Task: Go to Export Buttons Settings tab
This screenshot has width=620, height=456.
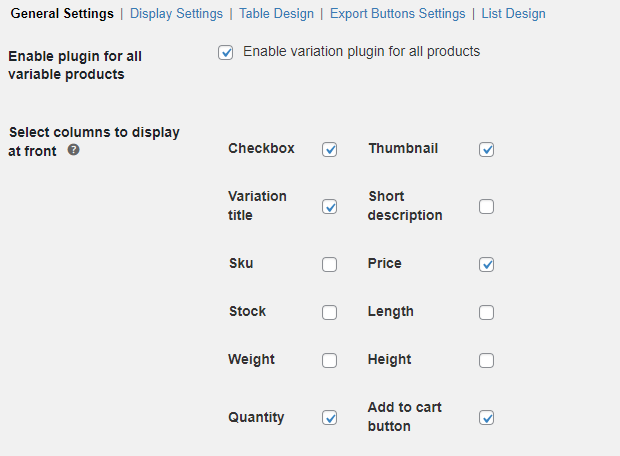Action: (x=397, y=14)
